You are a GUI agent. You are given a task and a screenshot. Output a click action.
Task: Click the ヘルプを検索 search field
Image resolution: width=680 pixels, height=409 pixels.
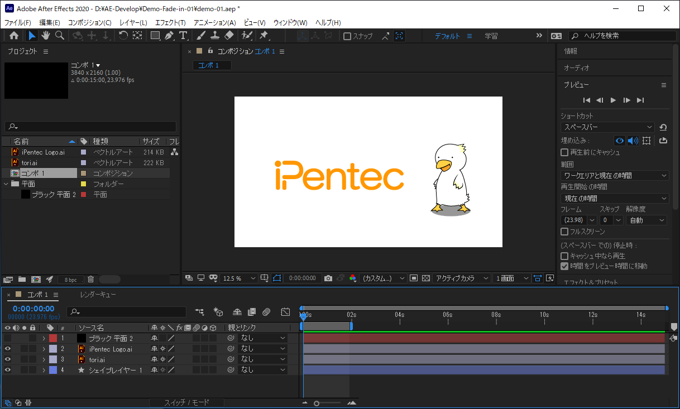624,36
